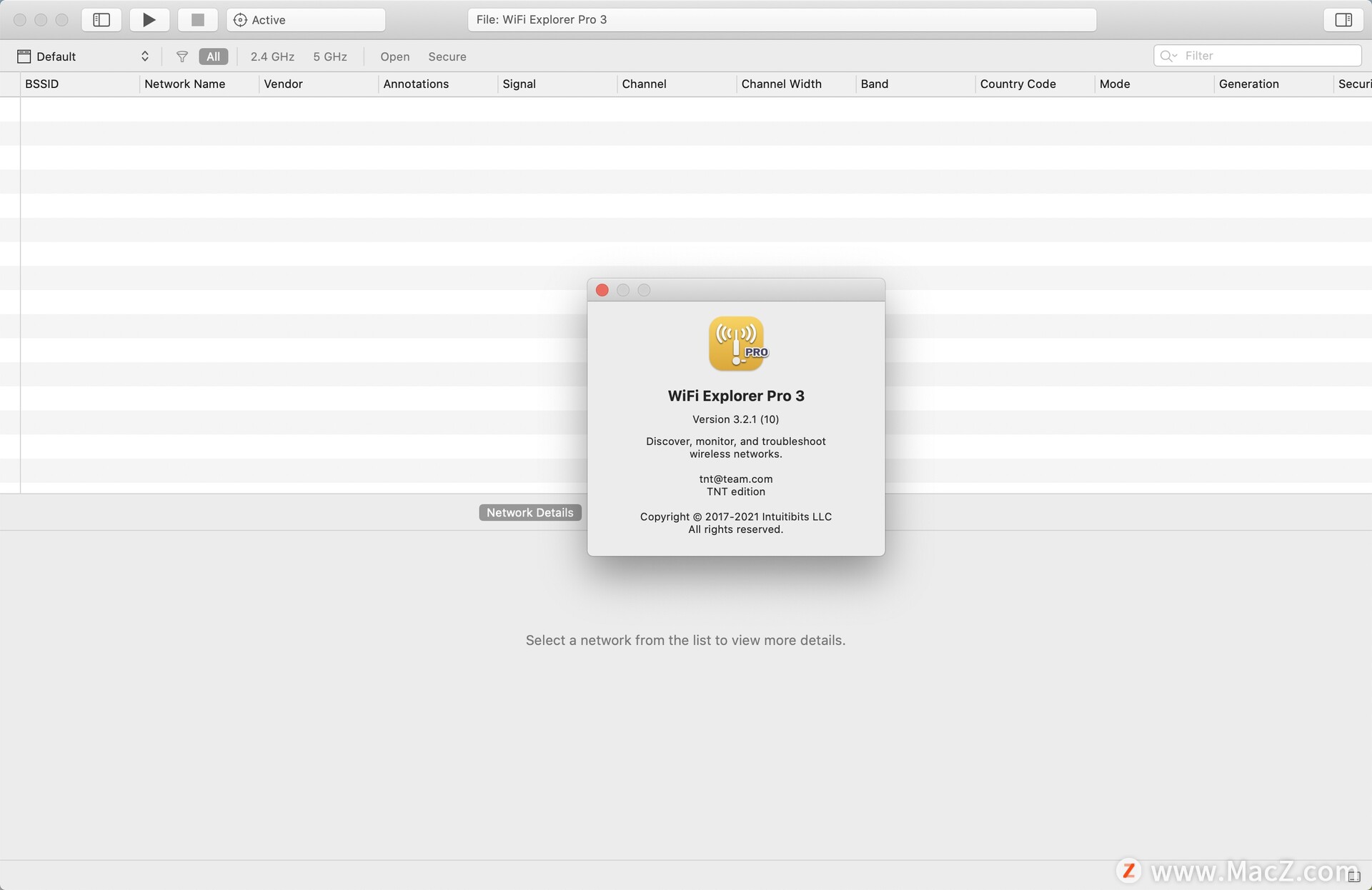Click the Stop scan button
This screenshot has height=890, width=1372.
pyautogui.click(x=198, y=20)
